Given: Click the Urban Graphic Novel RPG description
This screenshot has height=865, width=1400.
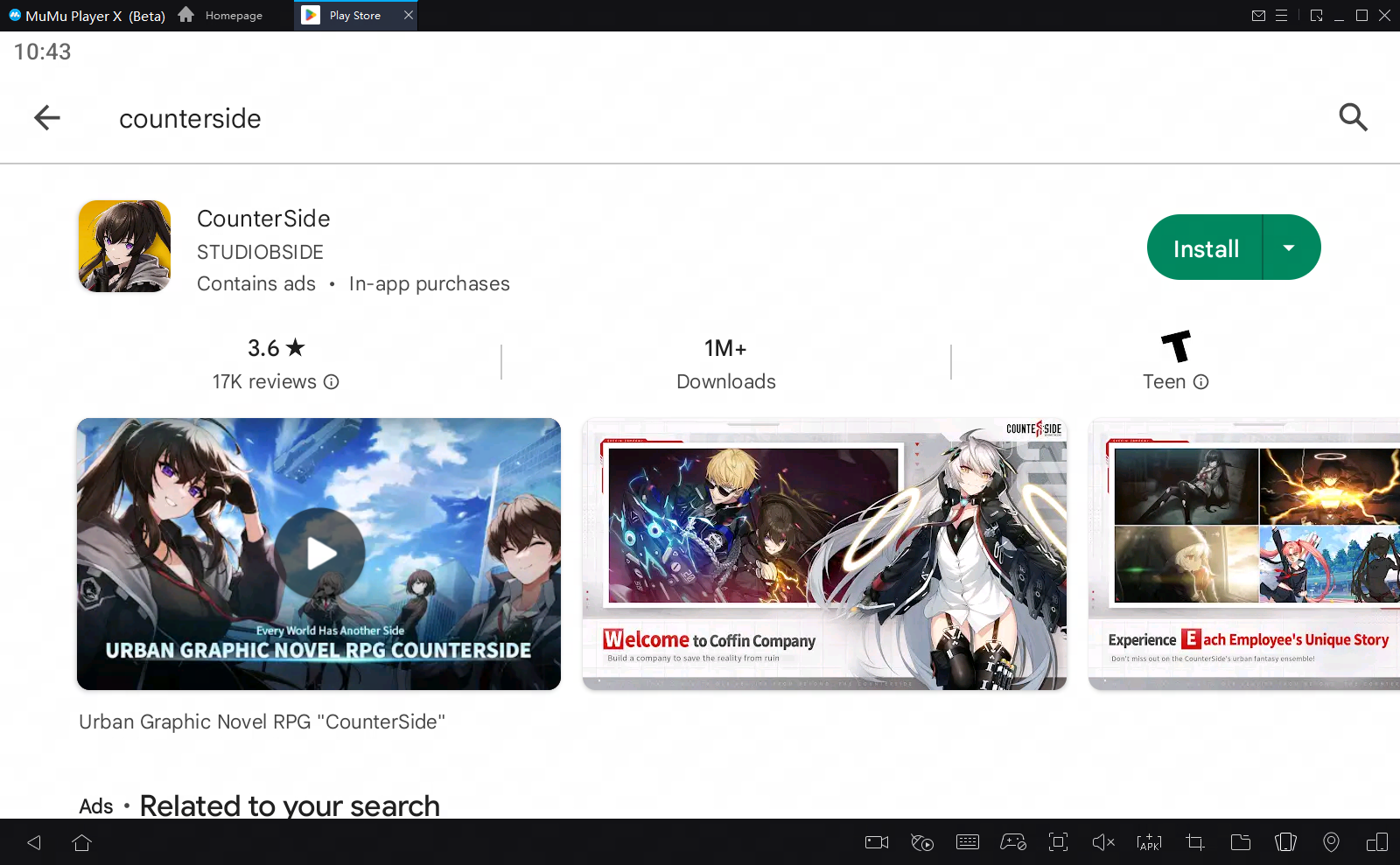Looking at the screenshot, I should pyautogui.click(x=262, y=722).
